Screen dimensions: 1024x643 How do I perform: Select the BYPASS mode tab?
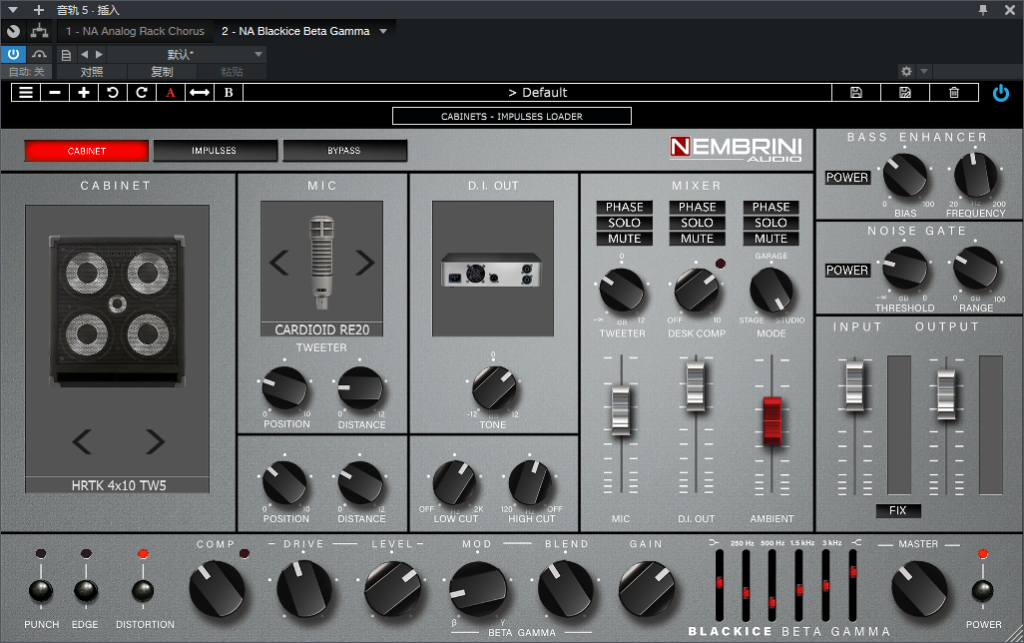point(344,151)
